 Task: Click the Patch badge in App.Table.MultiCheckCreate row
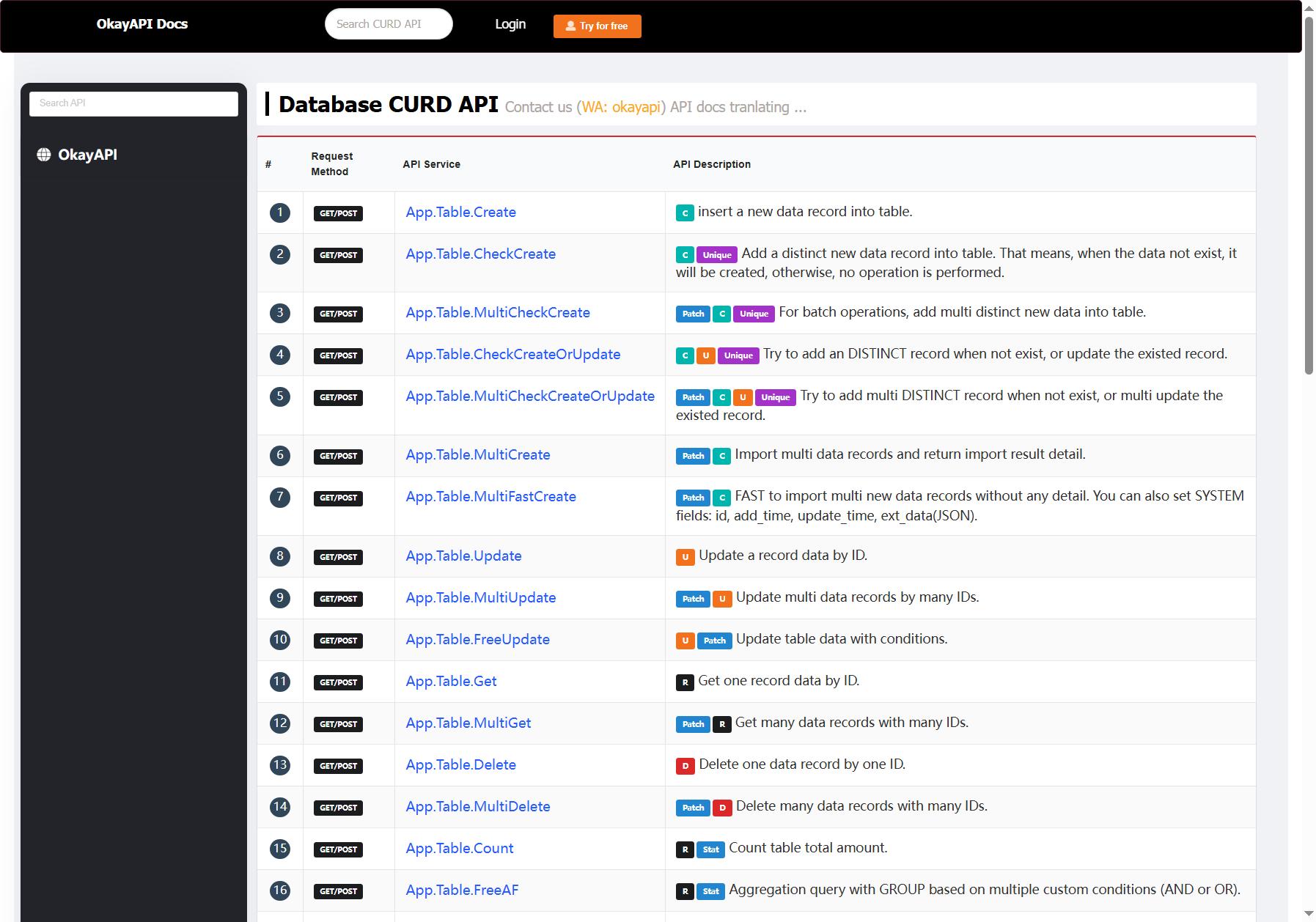(693, 314)
